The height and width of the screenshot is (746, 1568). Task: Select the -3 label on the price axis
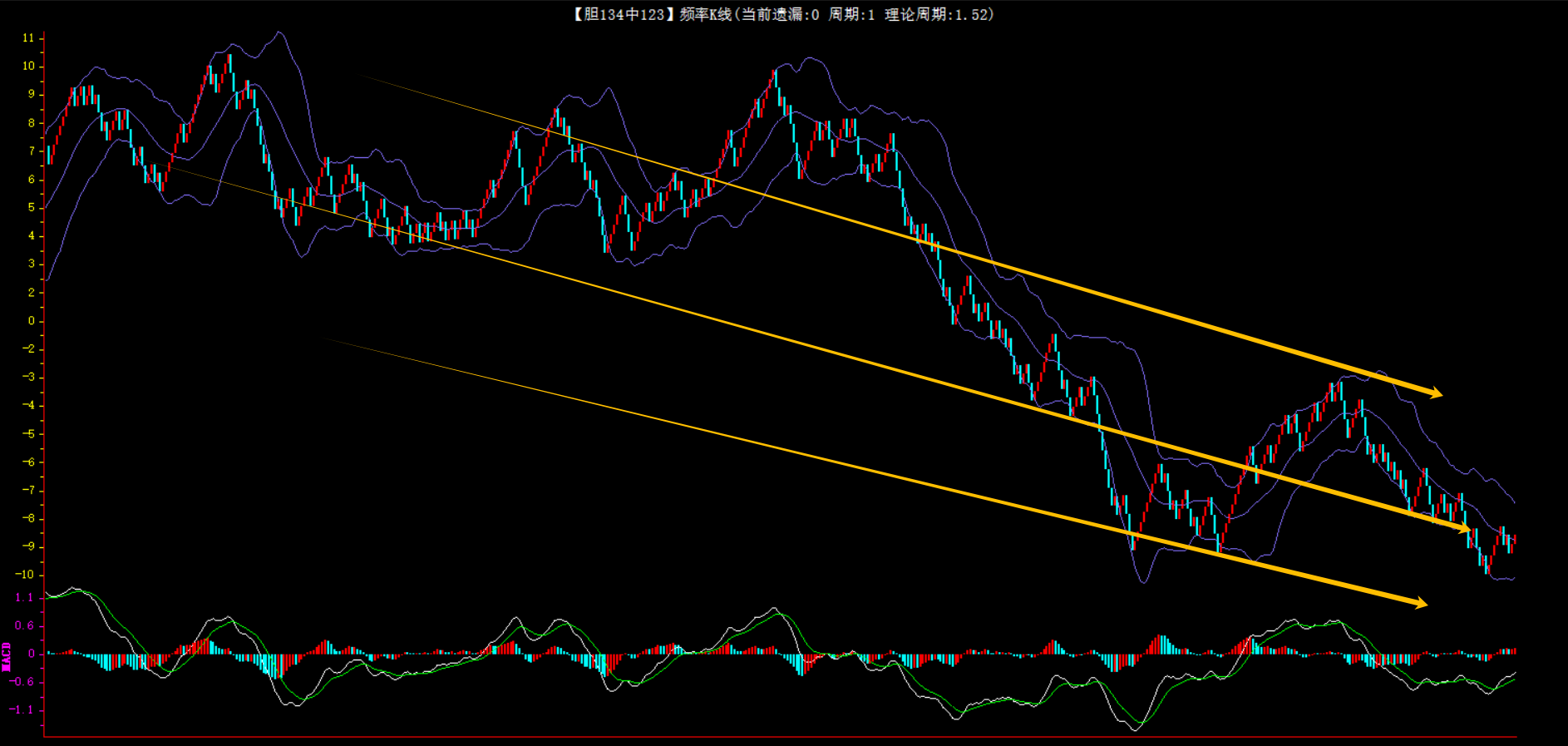pos(28,378)
